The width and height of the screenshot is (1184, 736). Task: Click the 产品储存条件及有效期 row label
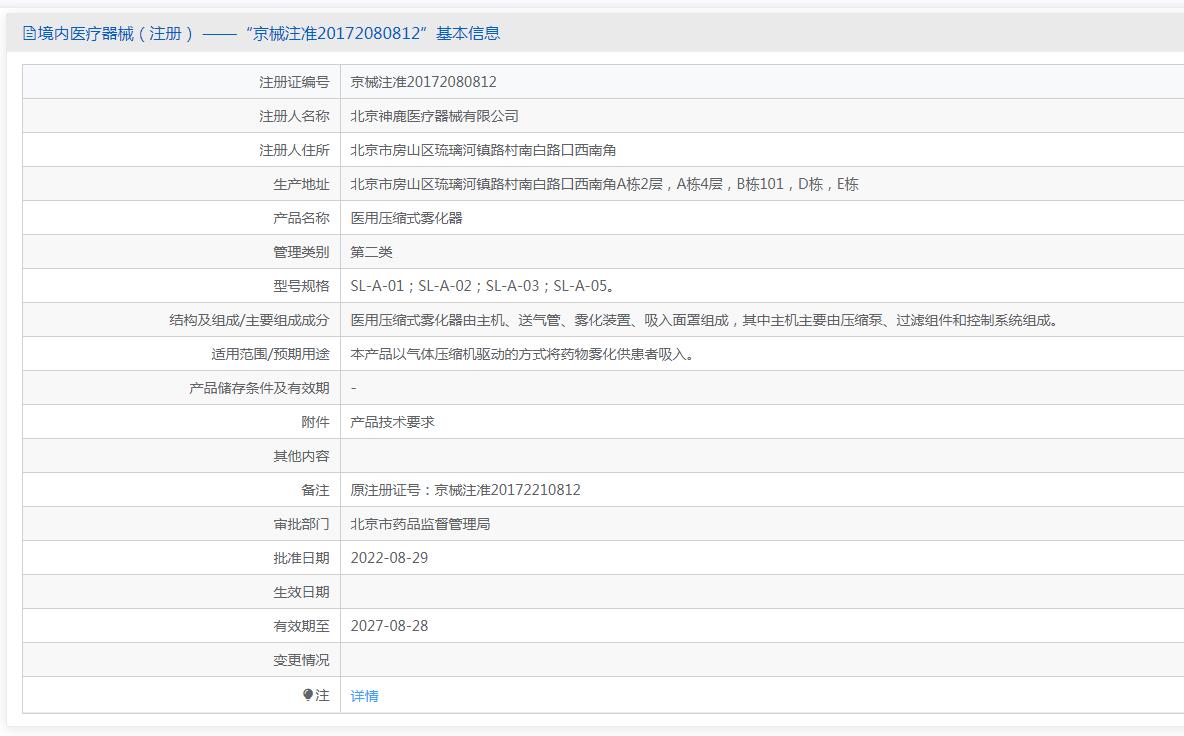tap(259, 388)
